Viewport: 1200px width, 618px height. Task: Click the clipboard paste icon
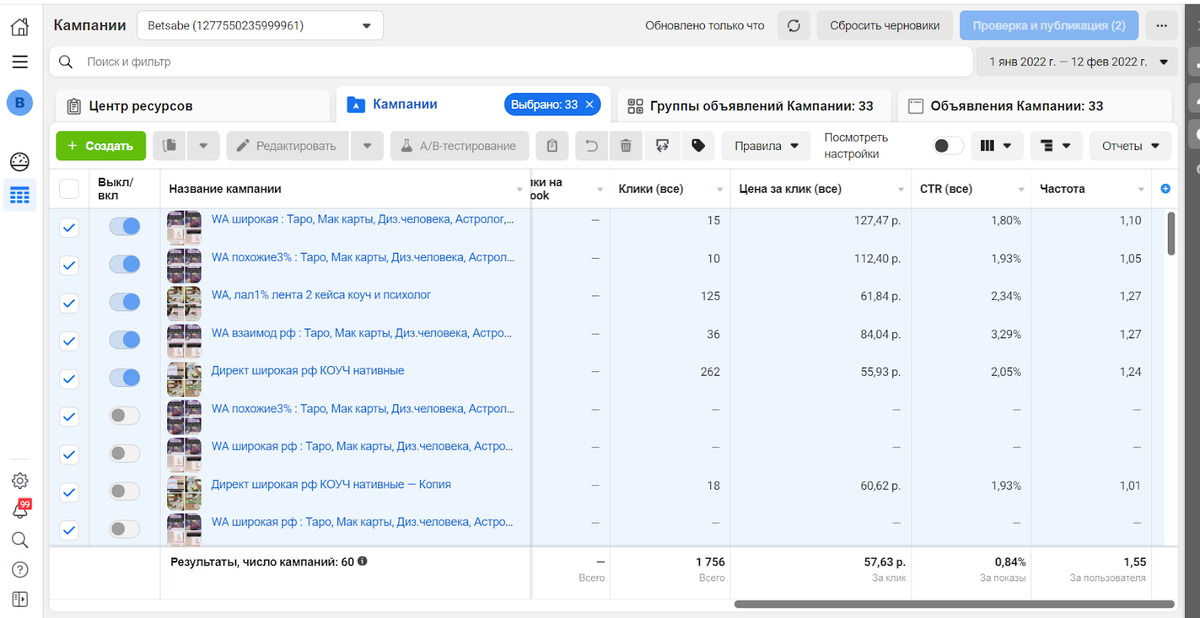click(x=552, y=146)
